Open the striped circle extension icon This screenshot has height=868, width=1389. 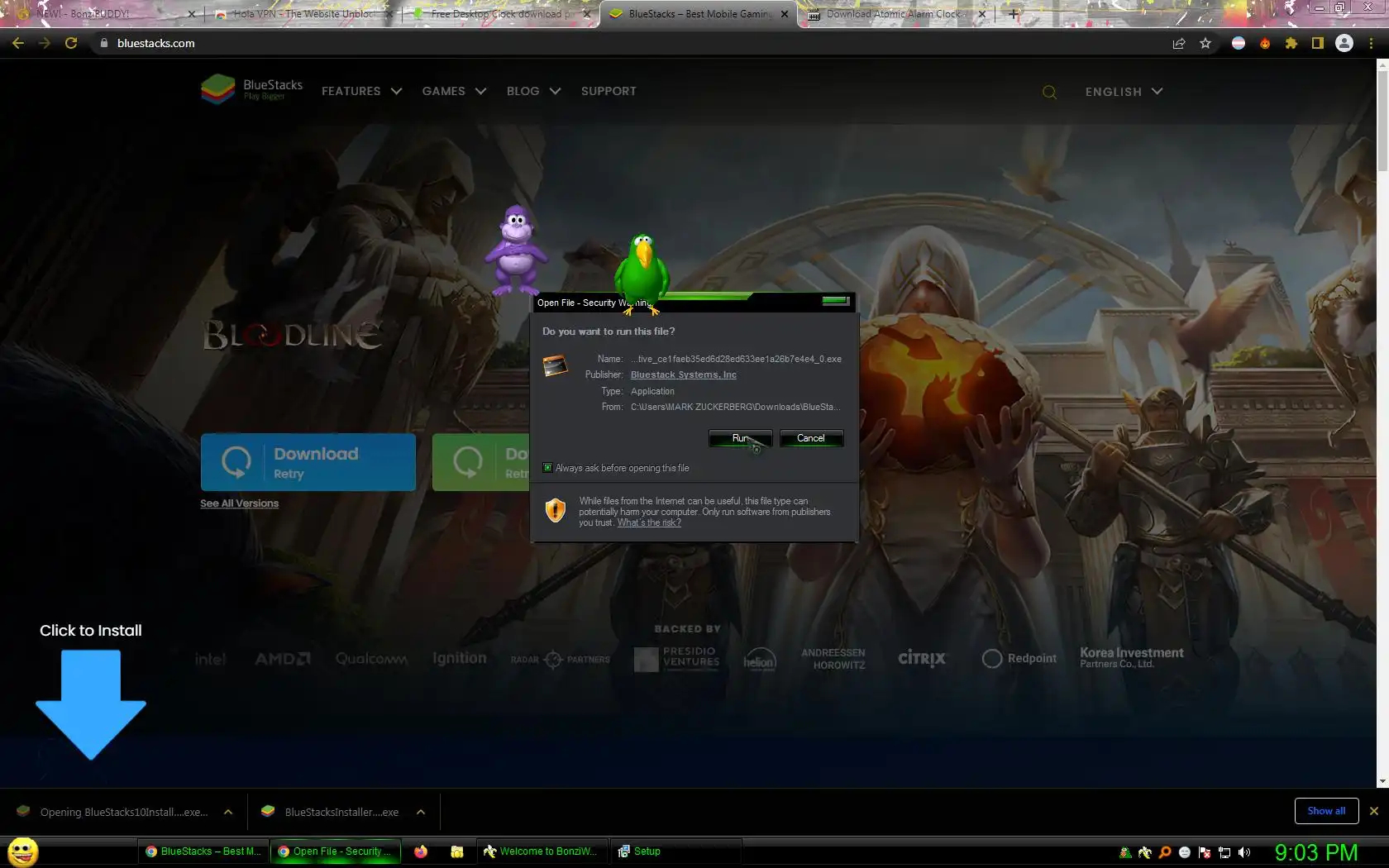[1239, 43]
